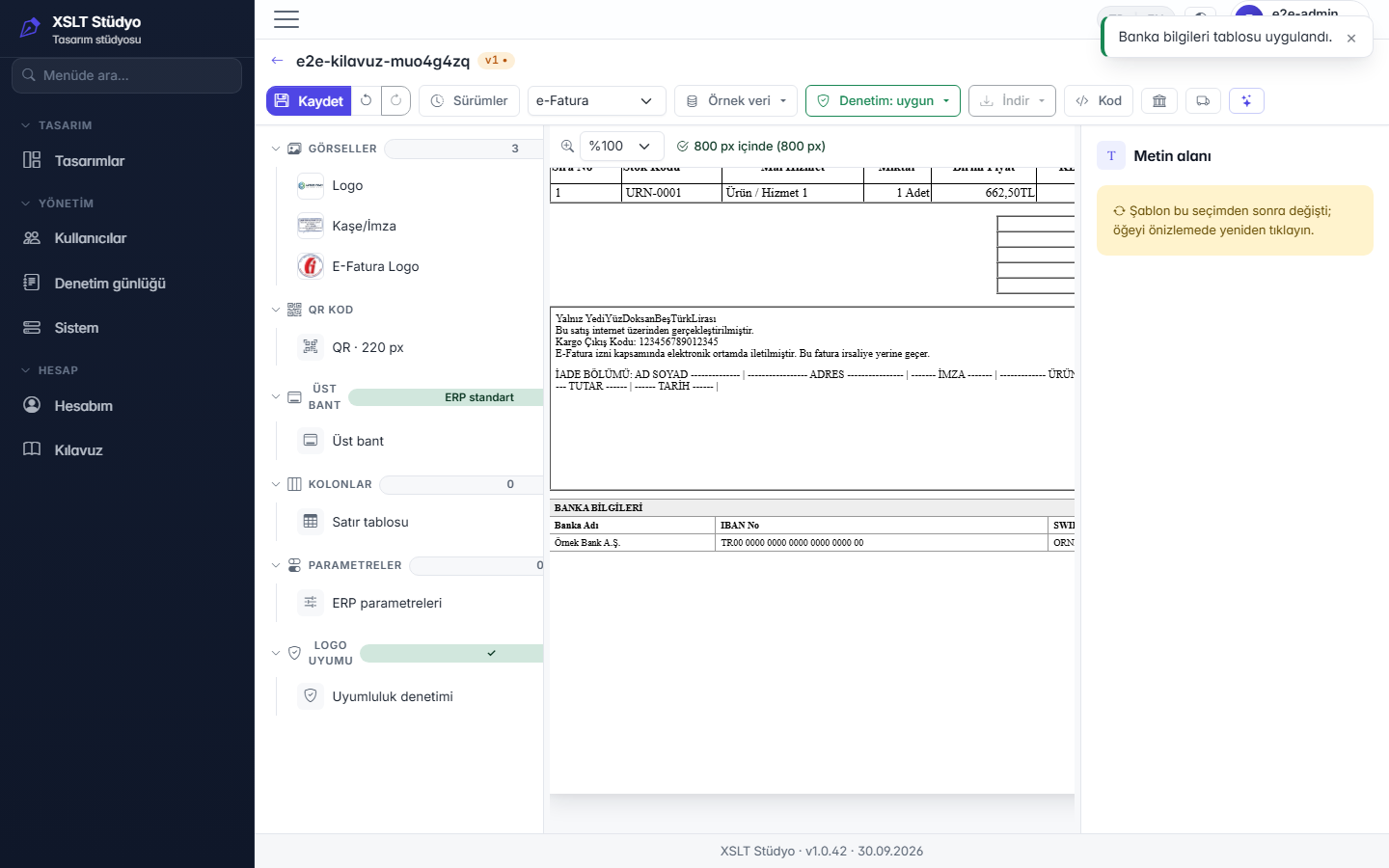This screenshot has height=868, width=1389.
Task: Click the undo arrow next to Kaydet
Action: tap(366, 100)
